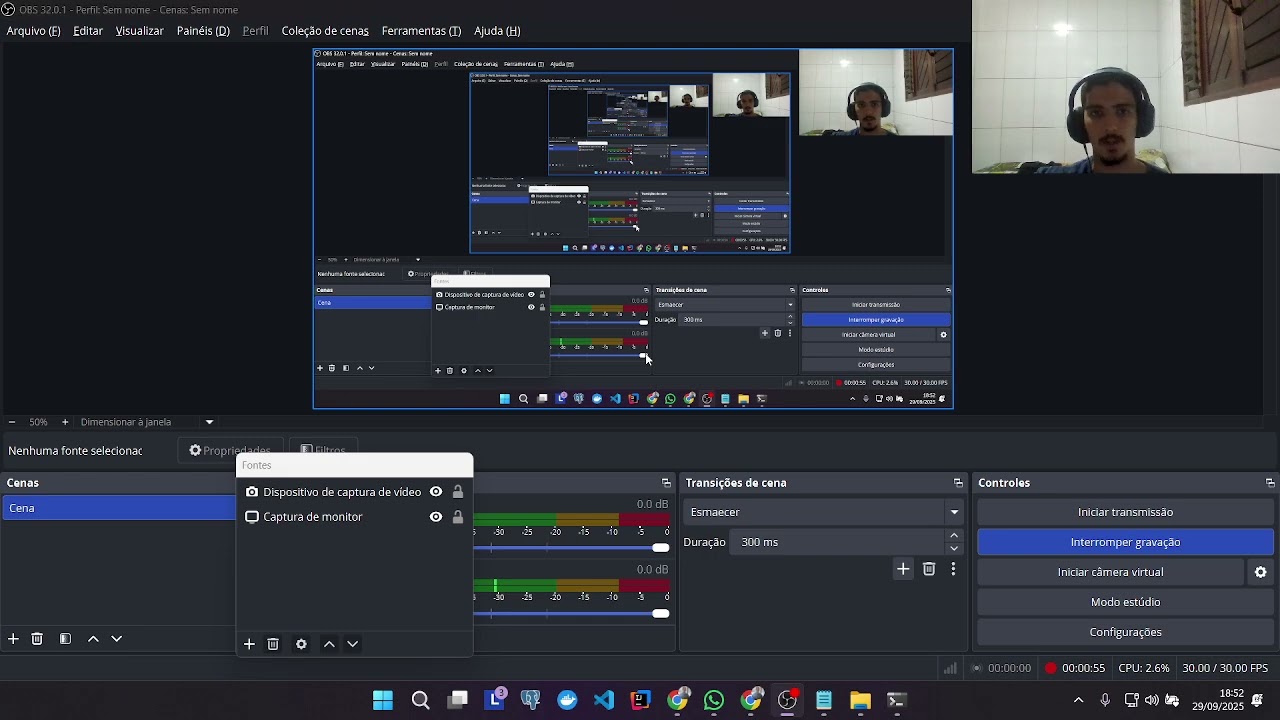This screenshot has width=1280, height=720.
Task: Move scene down in Cenas panel
Action: (x=117, y=639)
